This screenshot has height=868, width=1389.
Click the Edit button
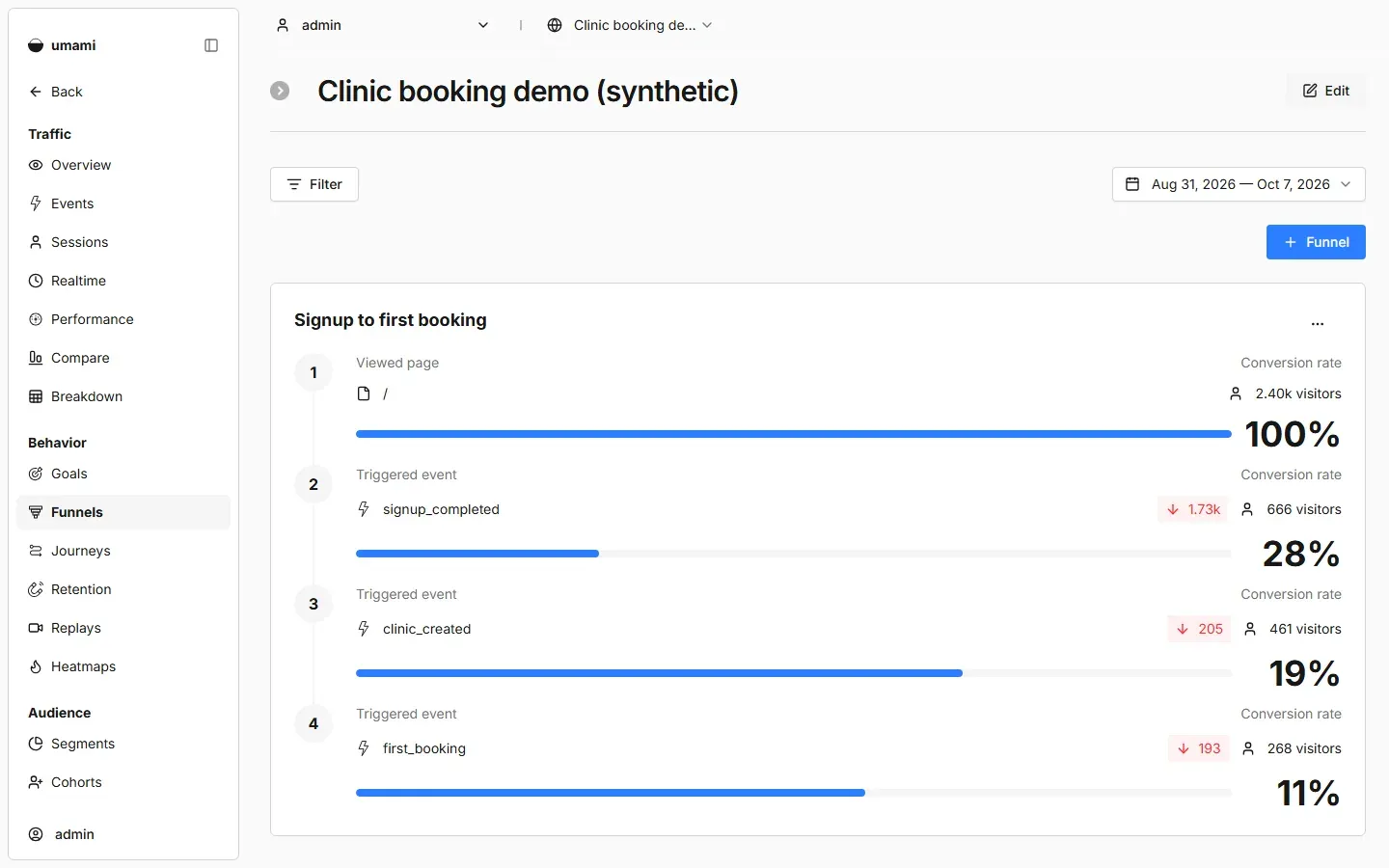1326,91
